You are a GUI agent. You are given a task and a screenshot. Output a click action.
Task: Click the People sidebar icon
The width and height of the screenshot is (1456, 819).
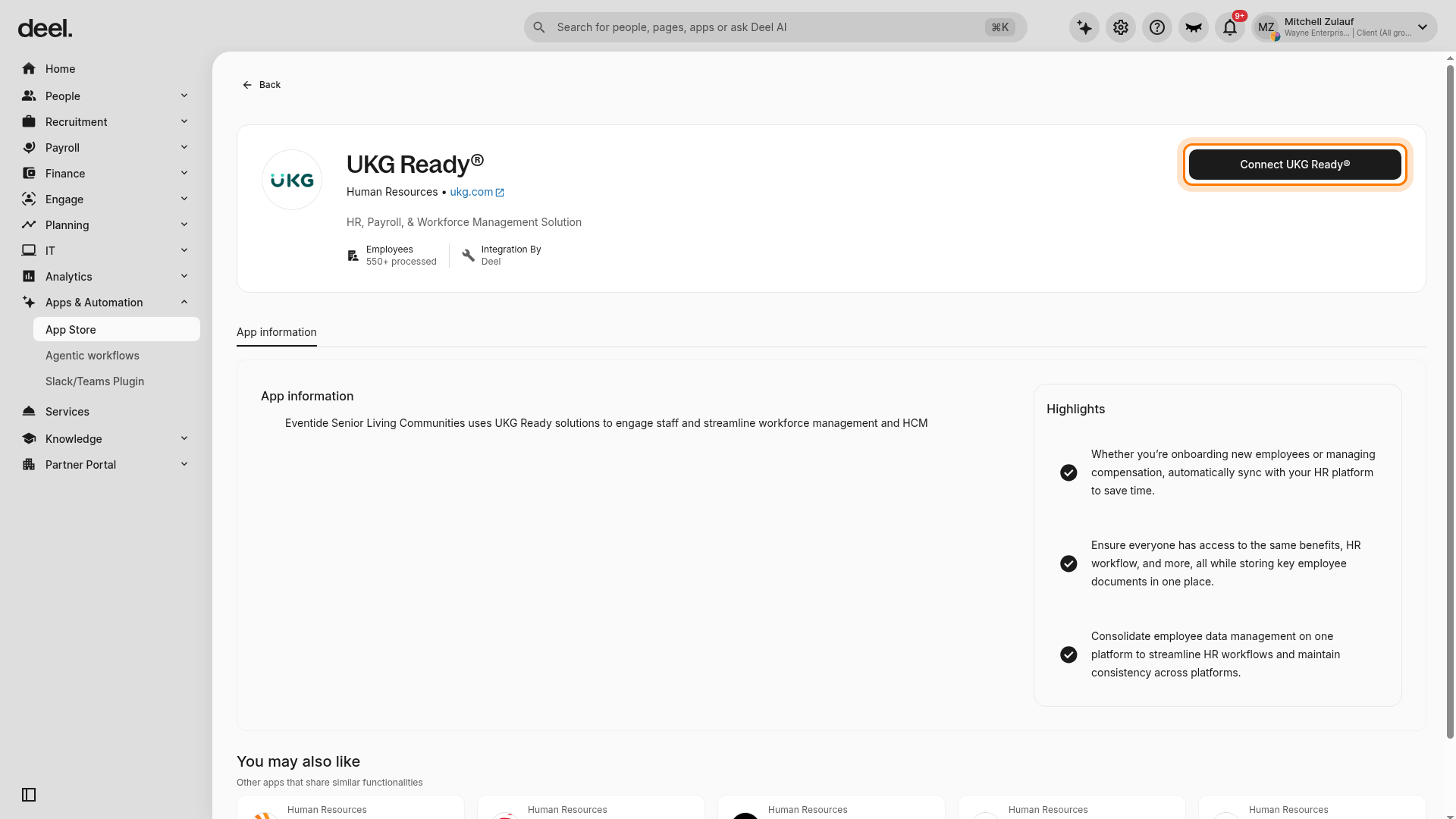(29, 96)
